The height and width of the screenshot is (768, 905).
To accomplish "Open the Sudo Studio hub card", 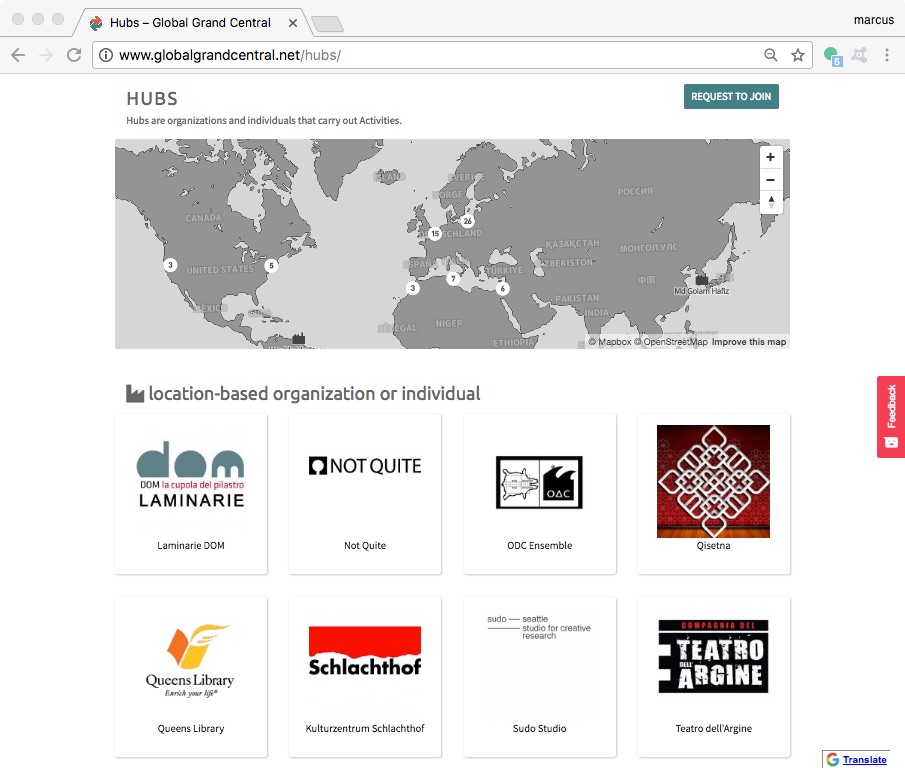I will (540, 677).
